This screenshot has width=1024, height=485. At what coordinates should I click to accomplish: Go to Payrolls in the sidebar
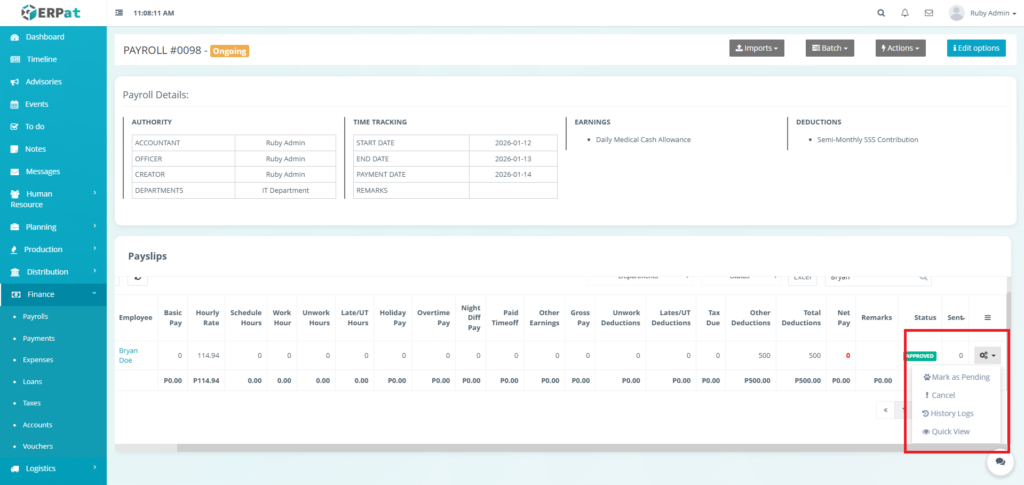pos(35,316)
